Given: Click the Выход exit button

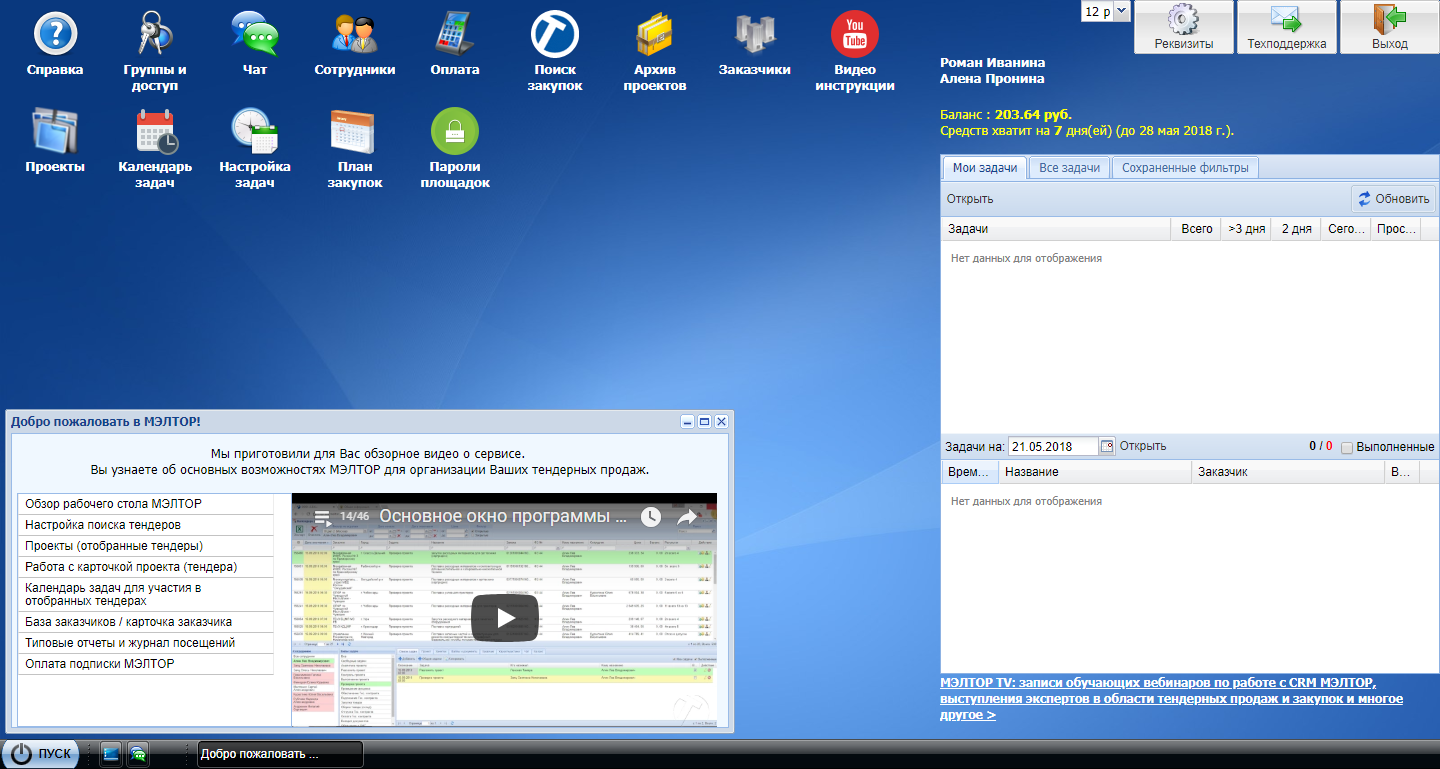Looking at the screenshot, I should click(x=1390, y=27).
